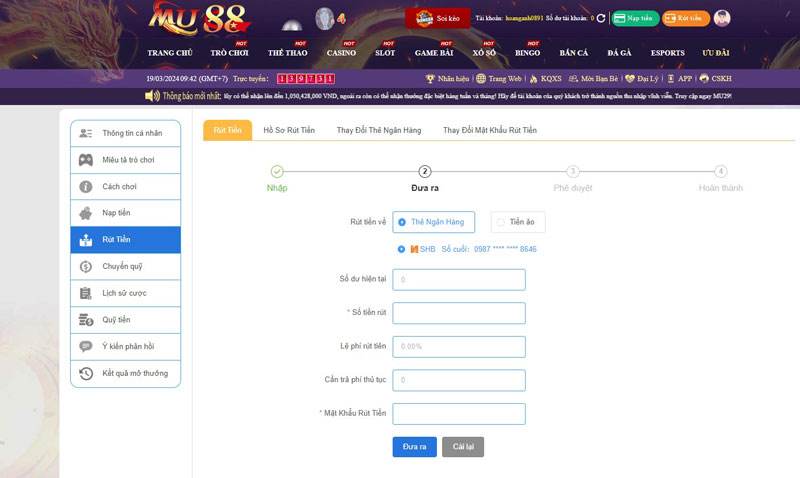Click the blue Đưa ra button

414,447
